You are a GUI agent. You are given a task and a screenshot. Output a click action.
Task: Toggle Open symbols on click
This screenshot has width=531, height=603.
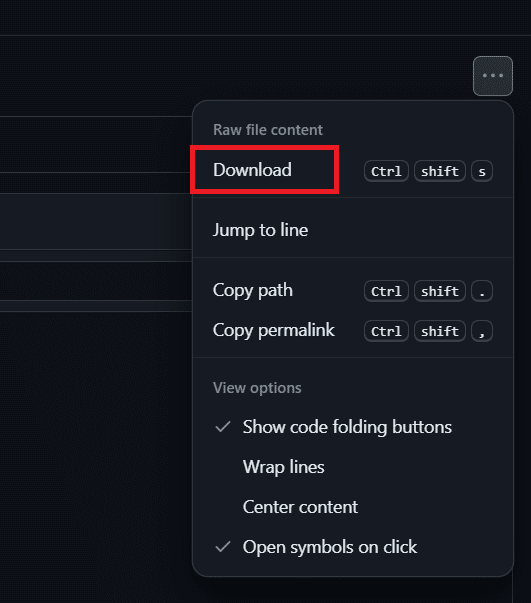coord(353,547)
